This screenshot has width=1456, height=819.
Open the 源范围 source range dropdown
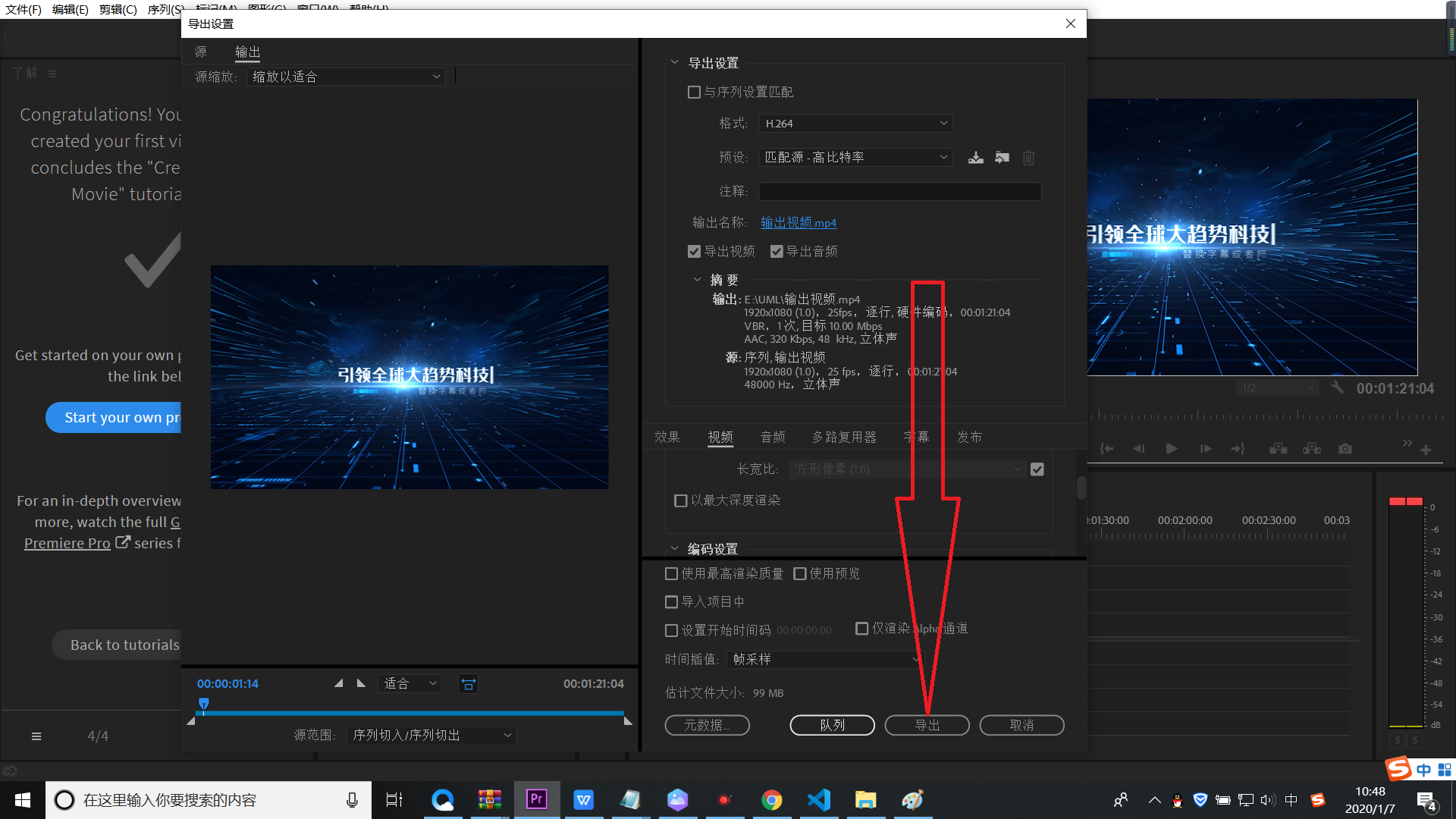(x=431, y=735)
